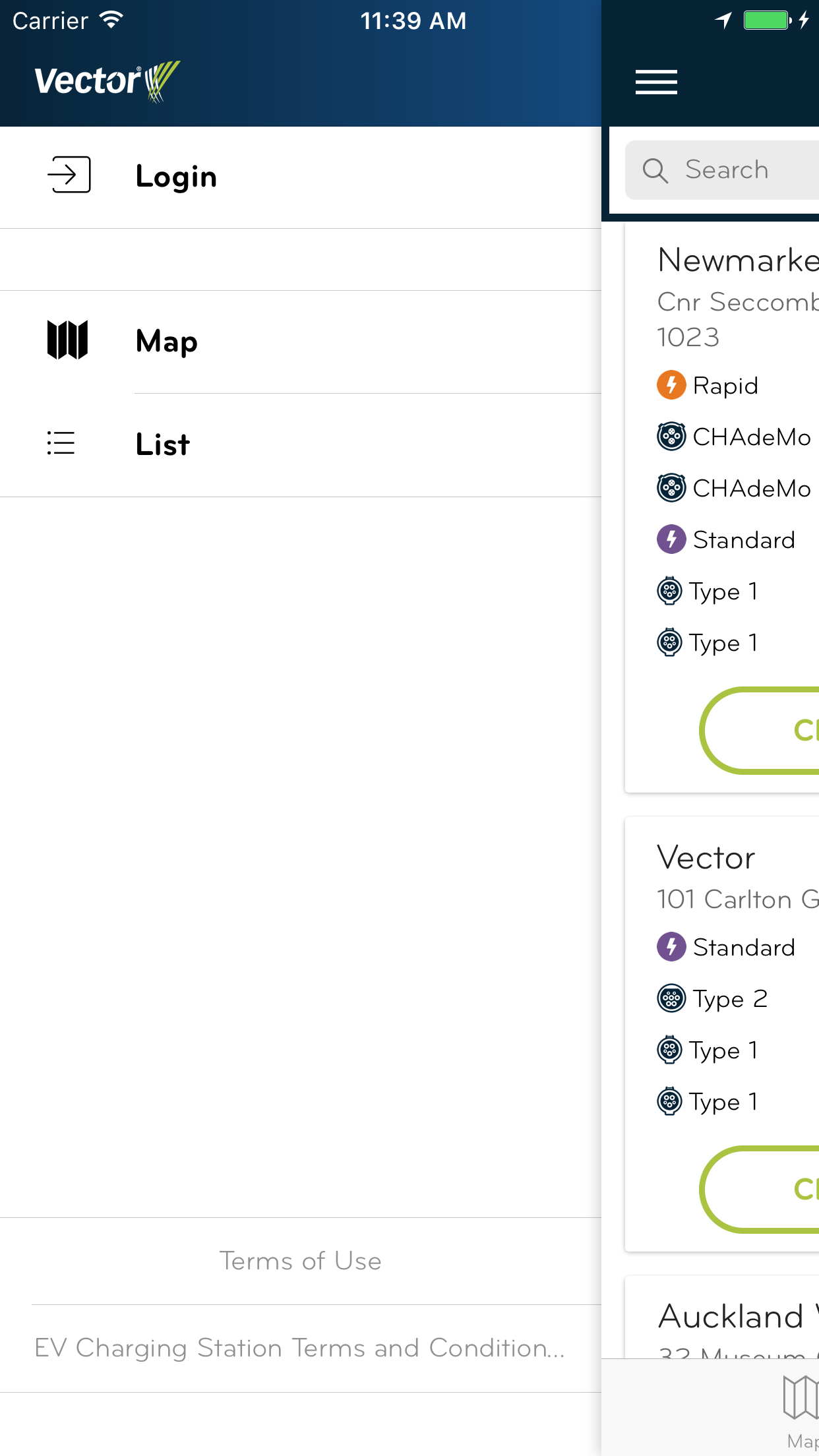Tap the Search input field
This screenshot has width=819, height=1456.
coord(725,169)
